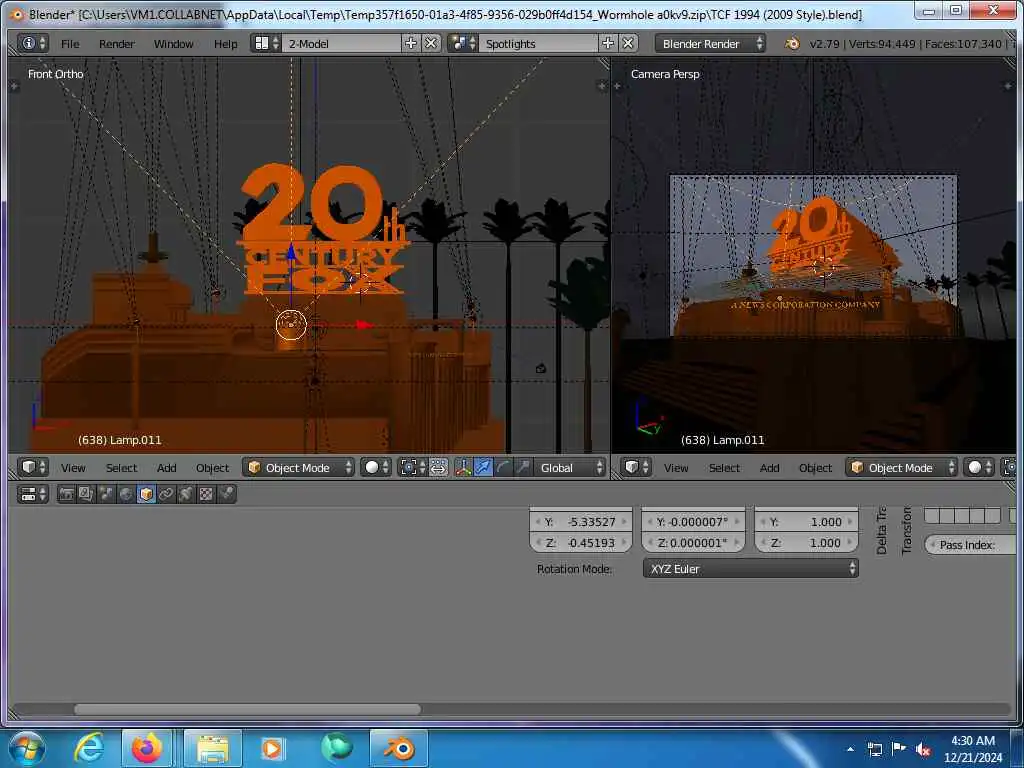Decrease Scale Z value with left arrow
The height and width of the screenshot is (768, 1024).
coord(762,543)
